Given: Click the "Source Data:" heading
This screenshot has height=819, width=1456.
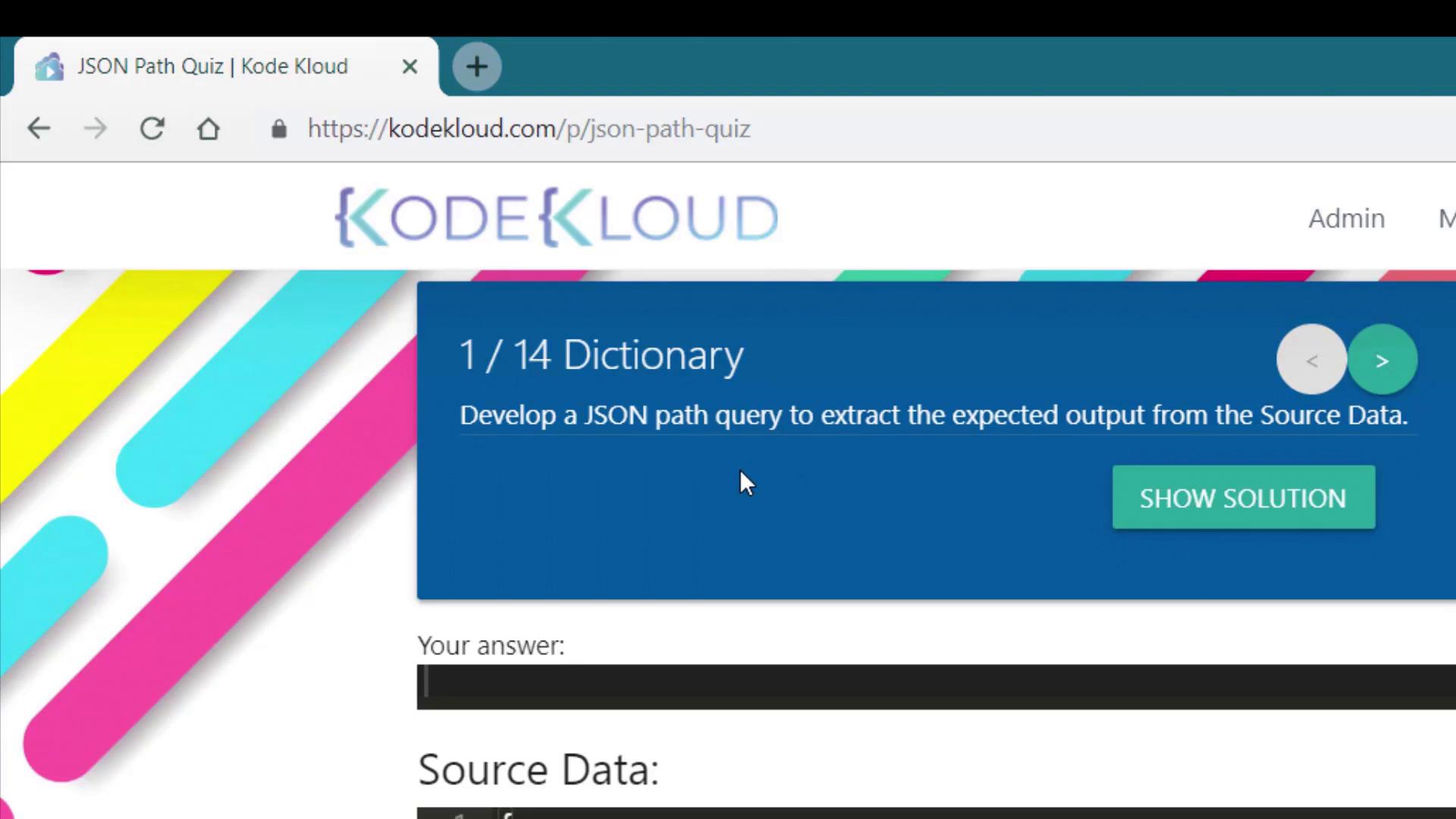Looking at the screenshot, I should (538, 770).
